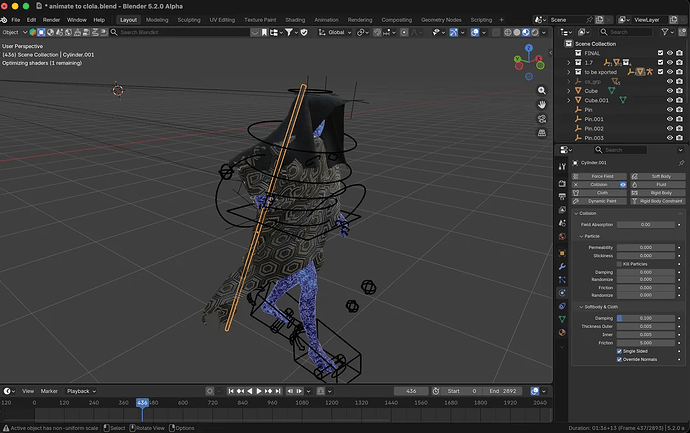690x433 pixels.
Task: Click the Z axis on the navigation gizmo
Action: pos(529,48)
